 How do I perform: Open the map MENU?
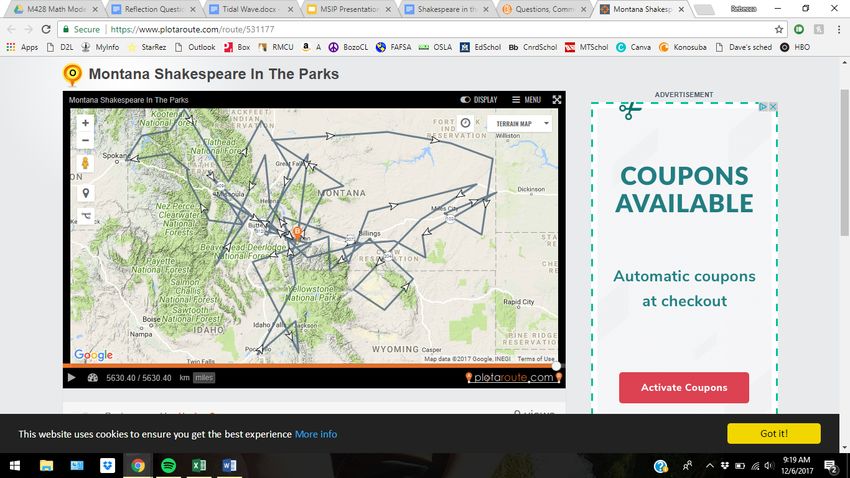526,100
